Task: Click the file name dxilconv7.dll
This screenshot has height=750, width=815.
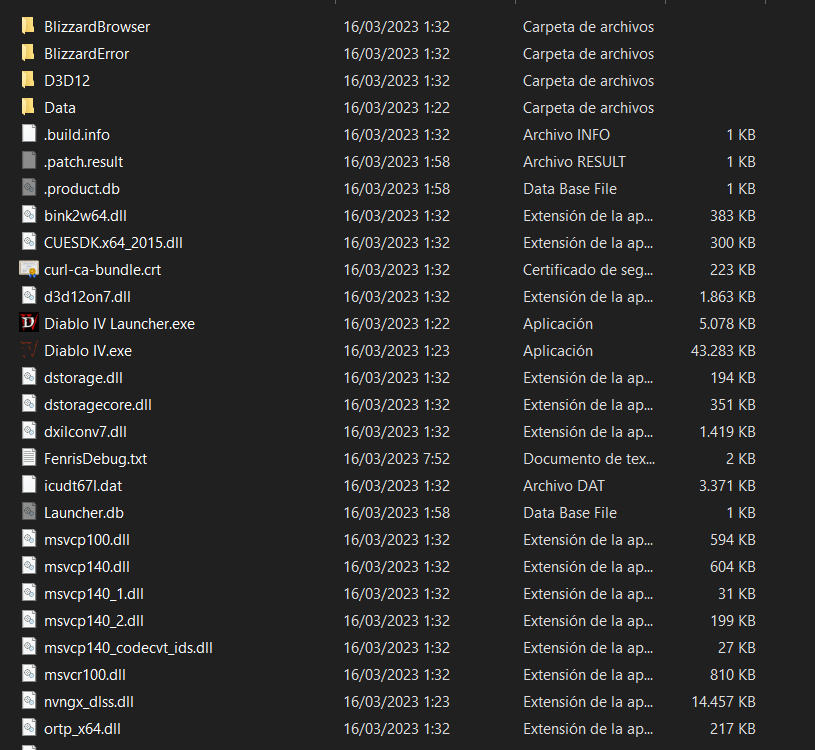Action: pyautogui.click(x=85, y=432)
